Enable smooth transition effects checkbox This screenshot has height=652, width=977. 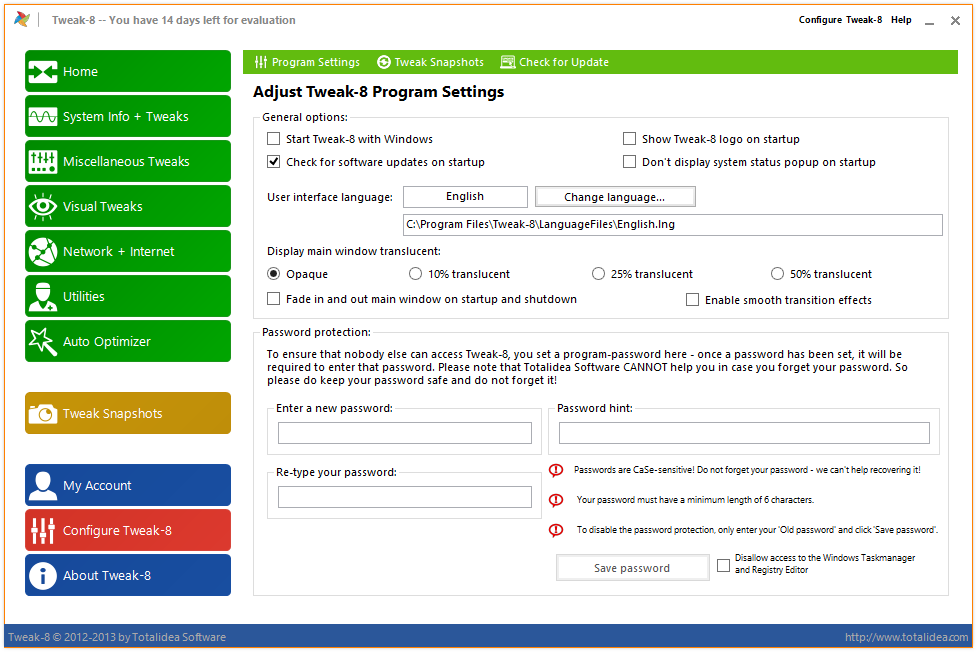(x=692, y=300)
